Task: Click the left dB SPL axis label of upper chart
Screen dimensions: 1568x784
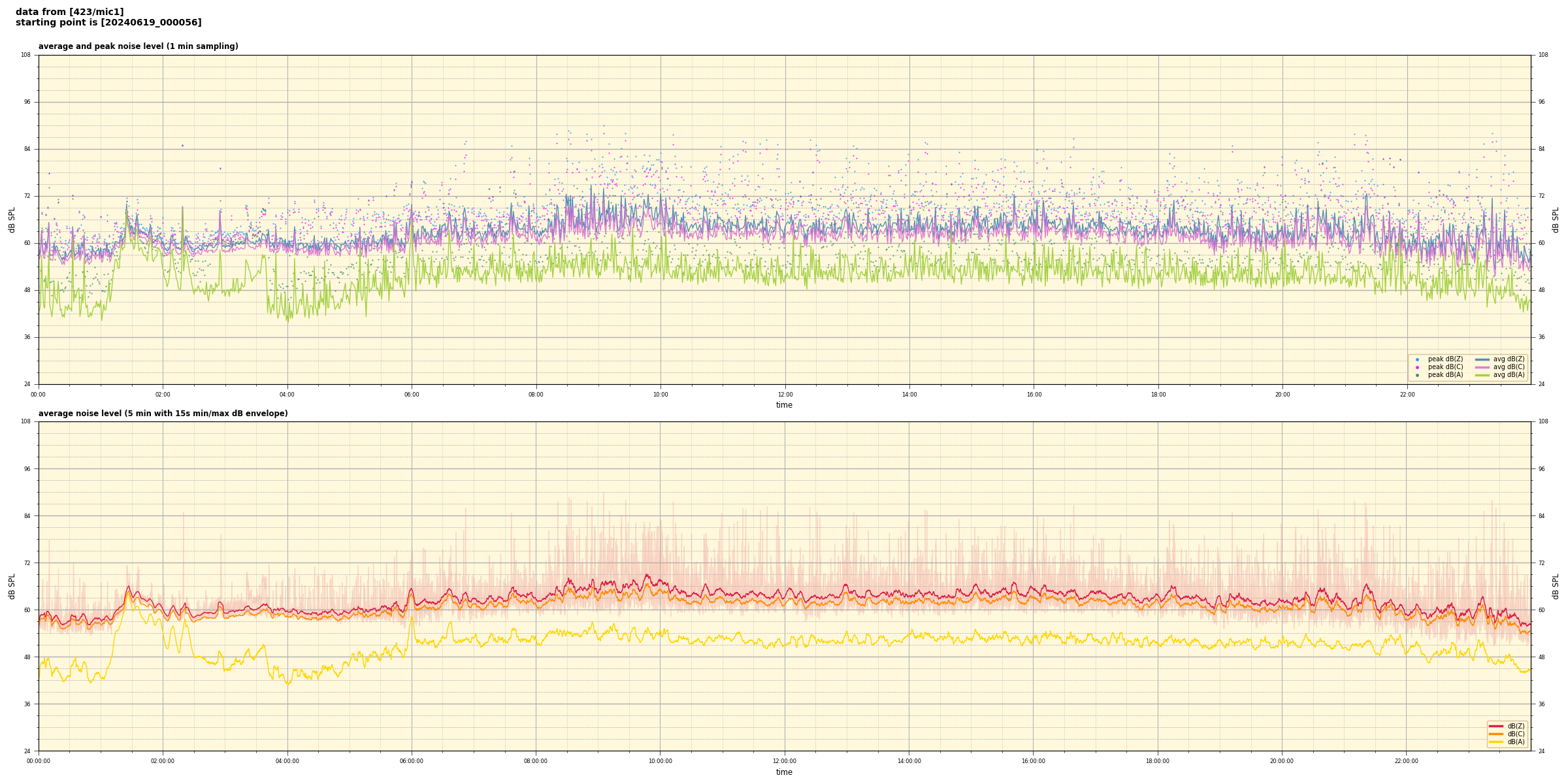Action: (12, 220)
